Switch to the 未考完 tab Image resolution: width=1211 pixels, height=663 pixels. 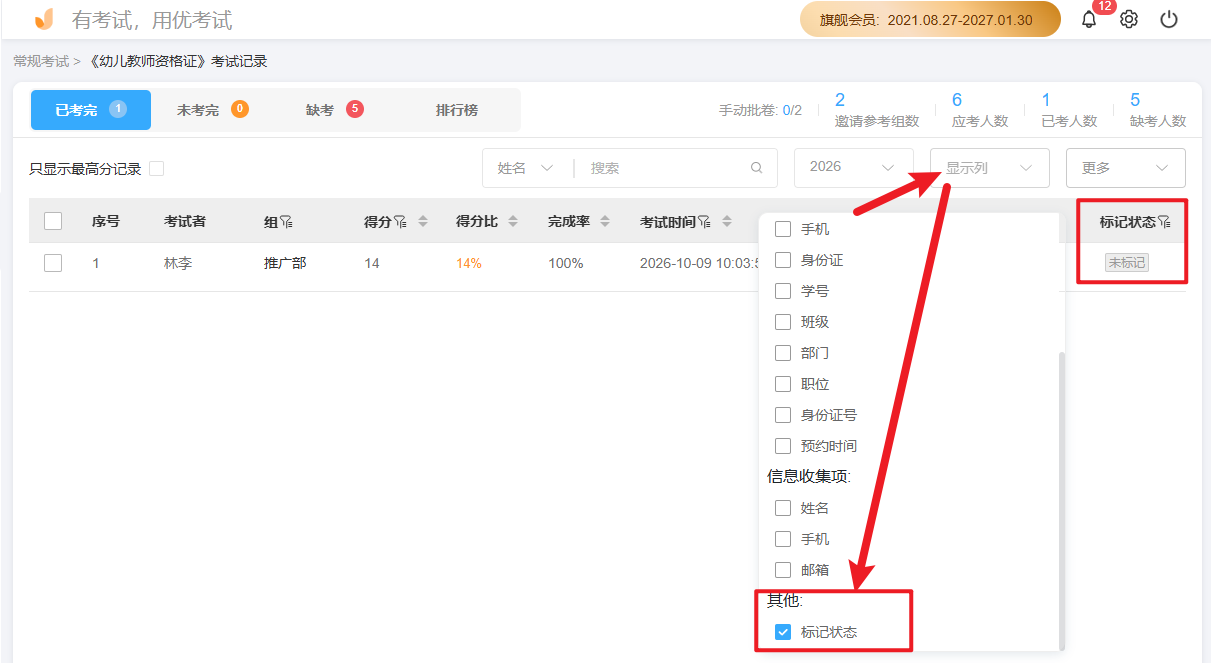212,110
